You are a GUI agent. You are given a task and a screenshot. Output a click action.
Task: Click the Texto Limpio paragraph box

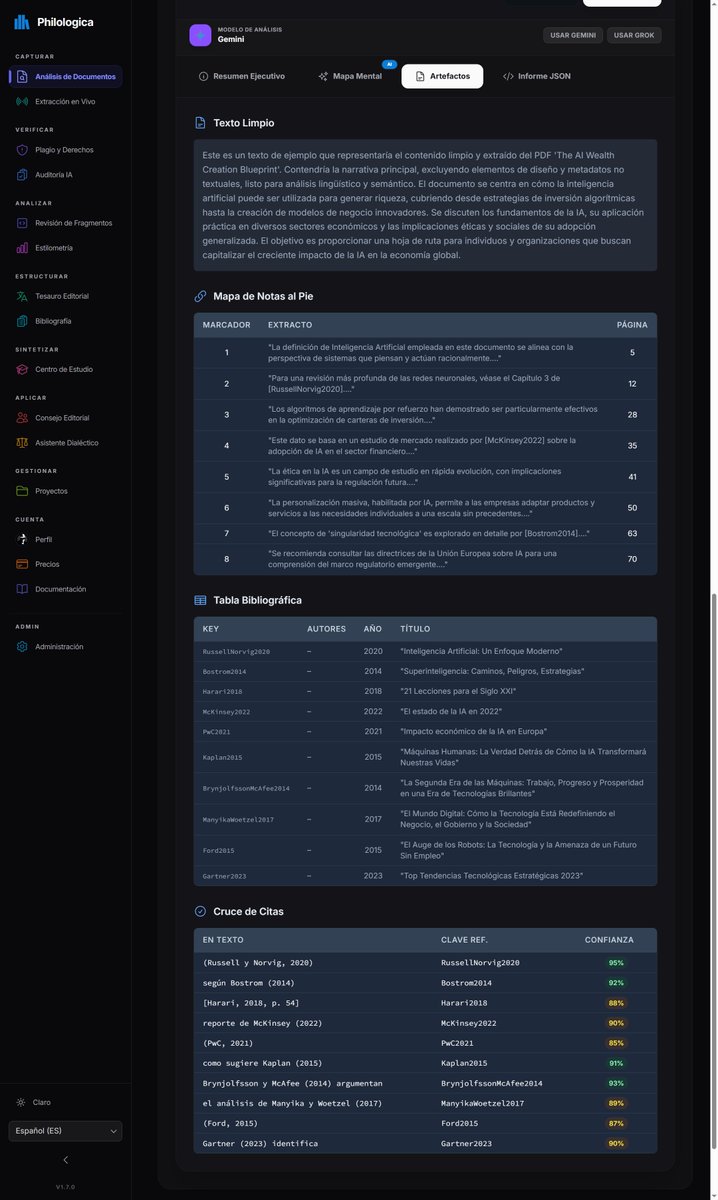click(x=425, y=205)
